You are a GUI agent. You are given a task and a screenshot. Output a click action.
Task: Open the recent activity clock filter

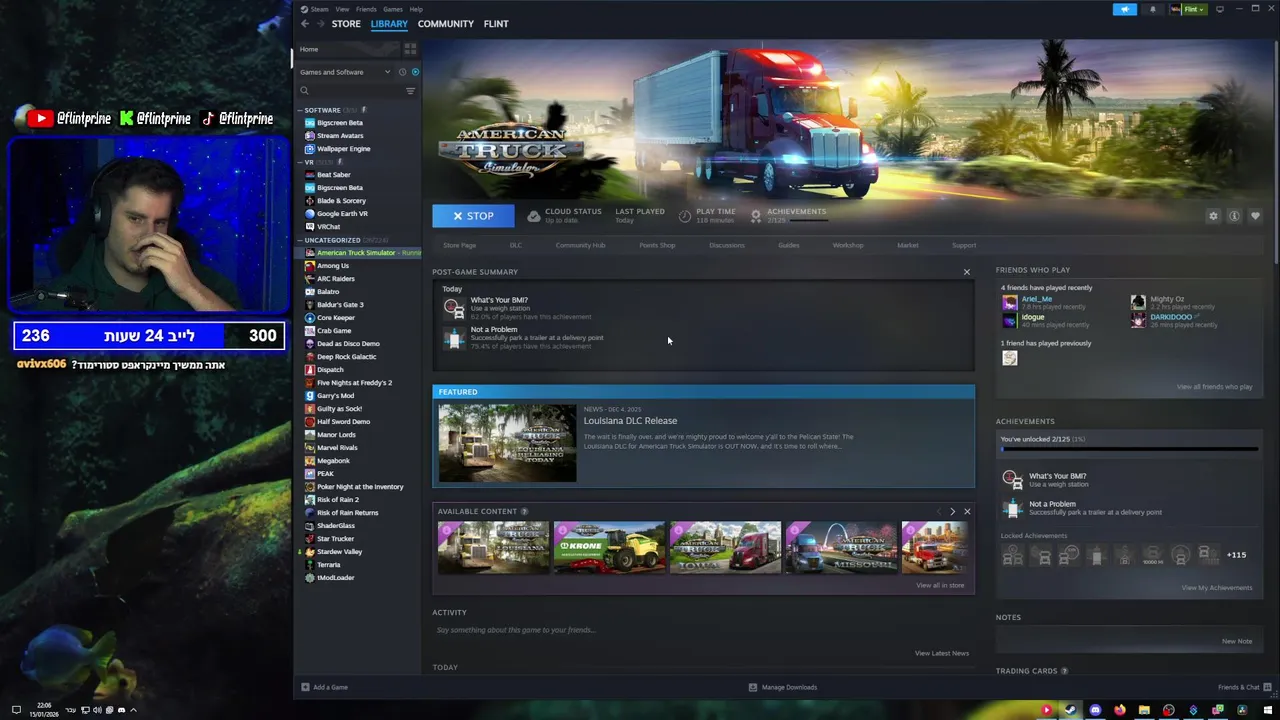[403, 72]
